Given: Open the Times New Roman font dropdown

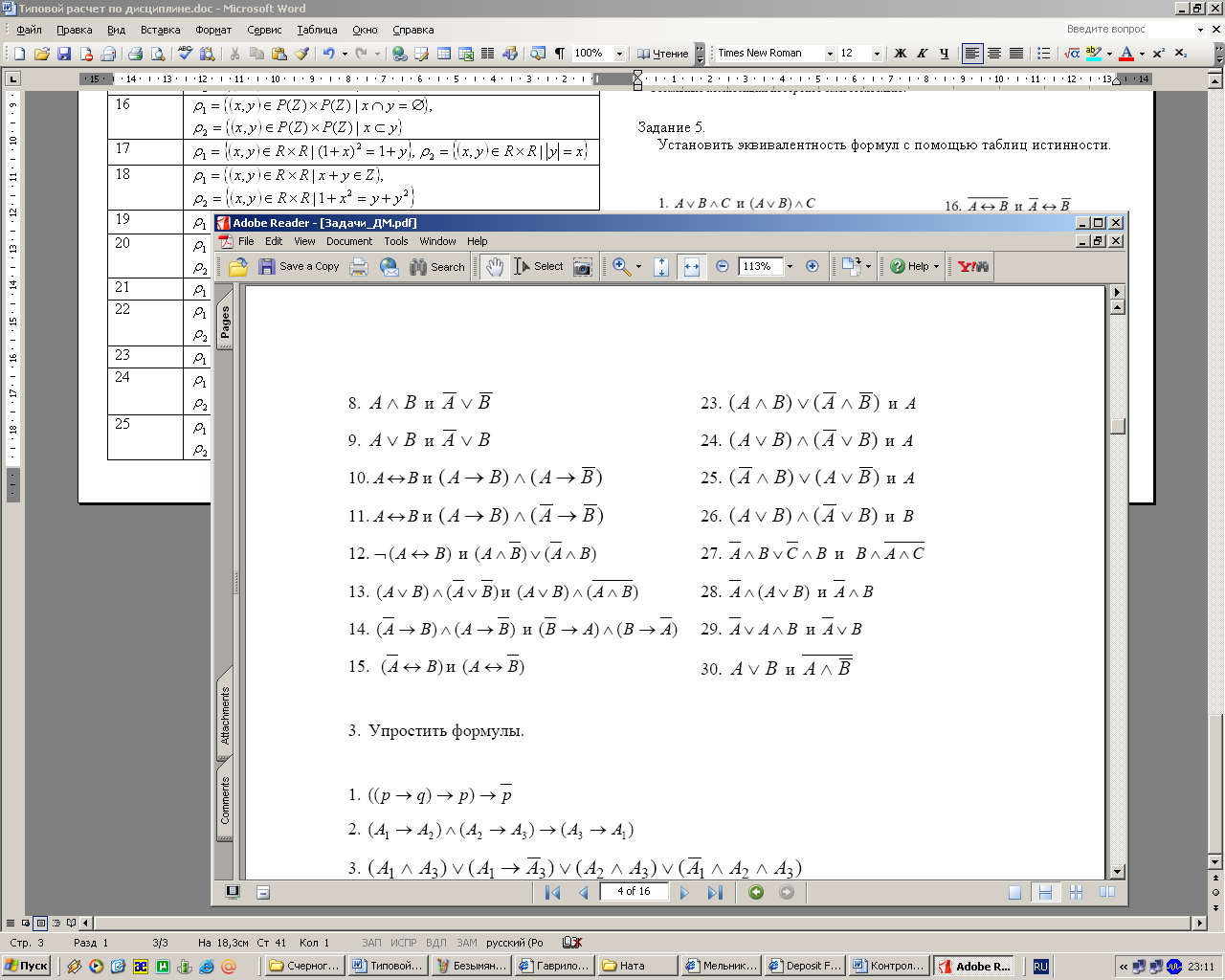Looking at the screenshot, I should (x=829, y=54).
